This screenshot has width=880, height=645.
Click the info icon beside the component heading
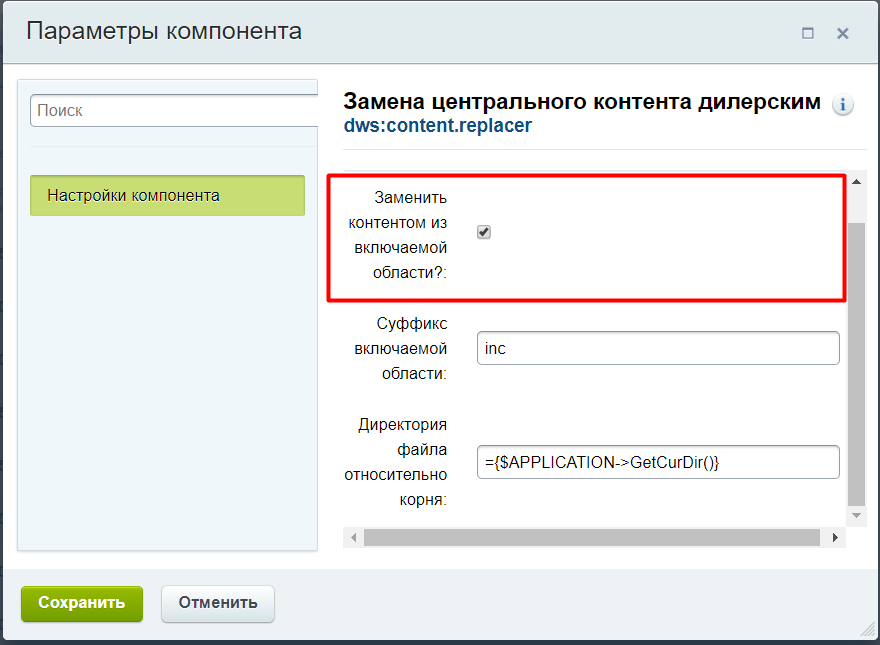click(843, 104)
